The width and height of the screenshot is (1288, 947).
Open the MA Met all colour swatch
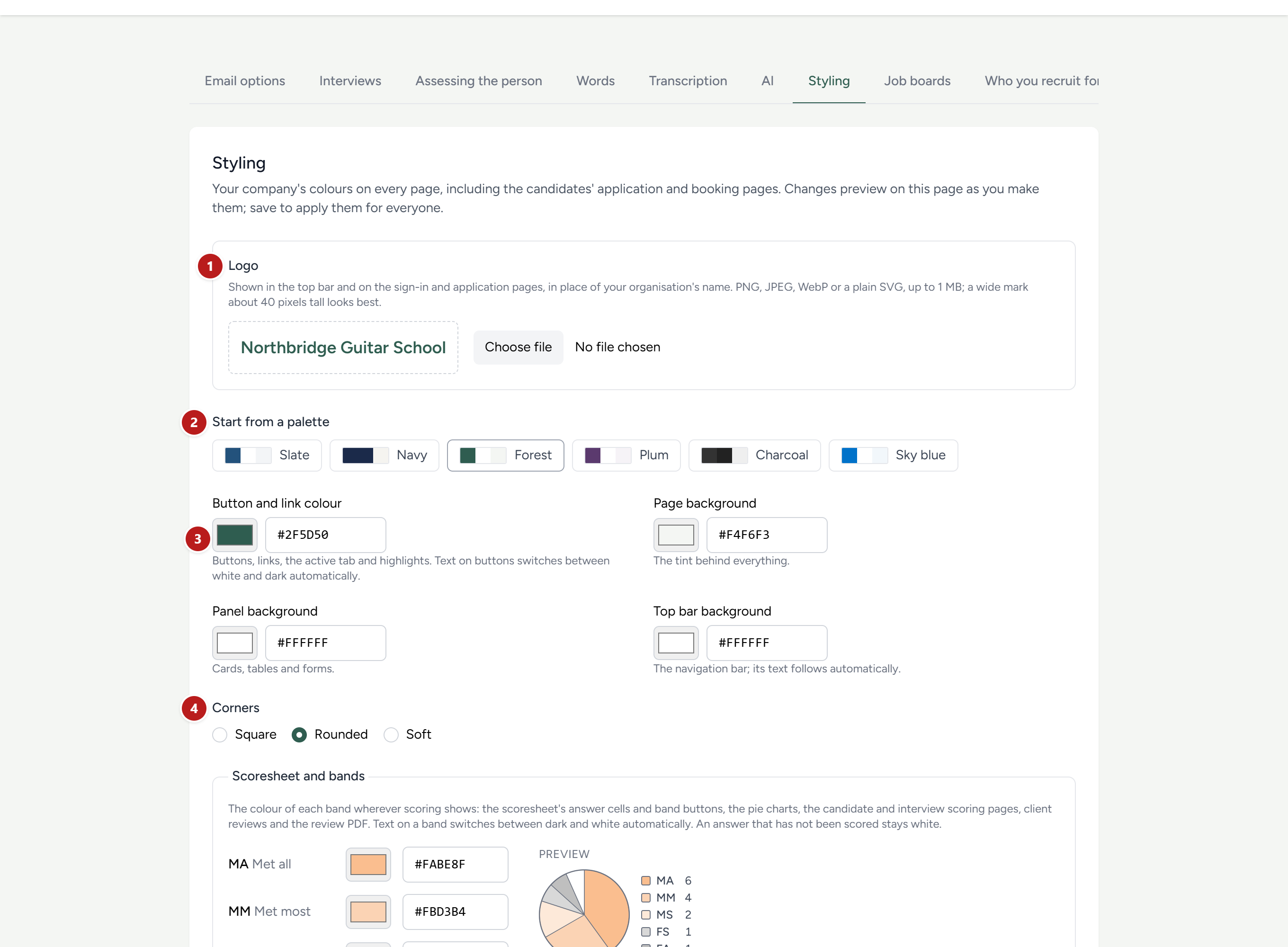(x=368, y=865)
